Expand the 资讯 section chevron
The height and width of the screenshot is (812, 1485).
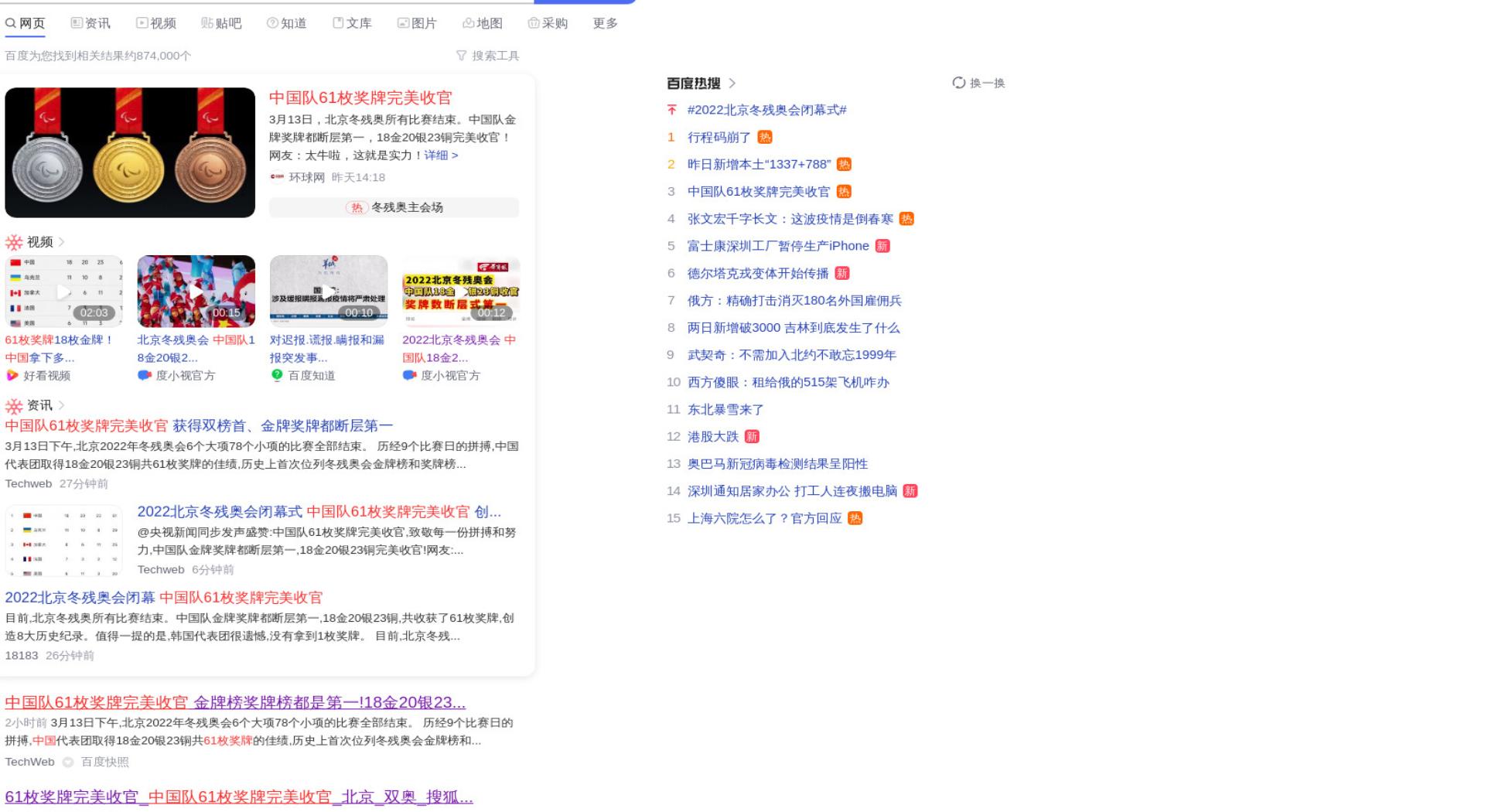click(62, 405)
